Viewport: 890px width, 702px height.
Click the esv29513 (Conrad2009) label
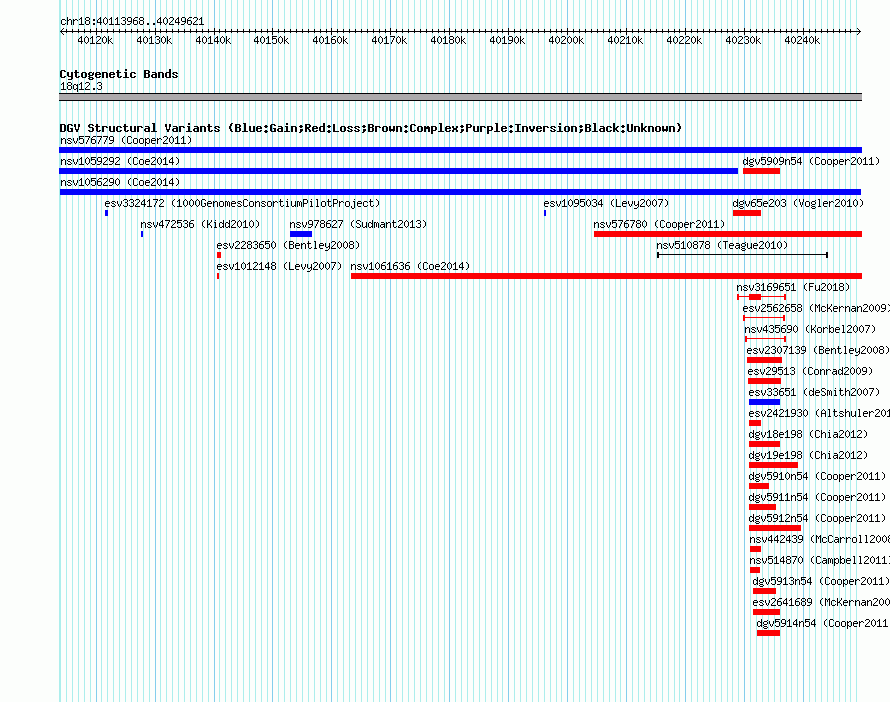811,371
